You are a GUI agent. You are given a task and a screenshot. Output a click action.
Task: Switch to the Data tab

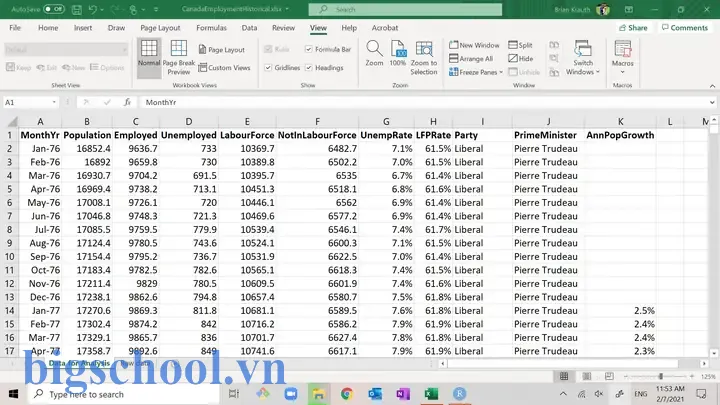(x=249, y=28)
